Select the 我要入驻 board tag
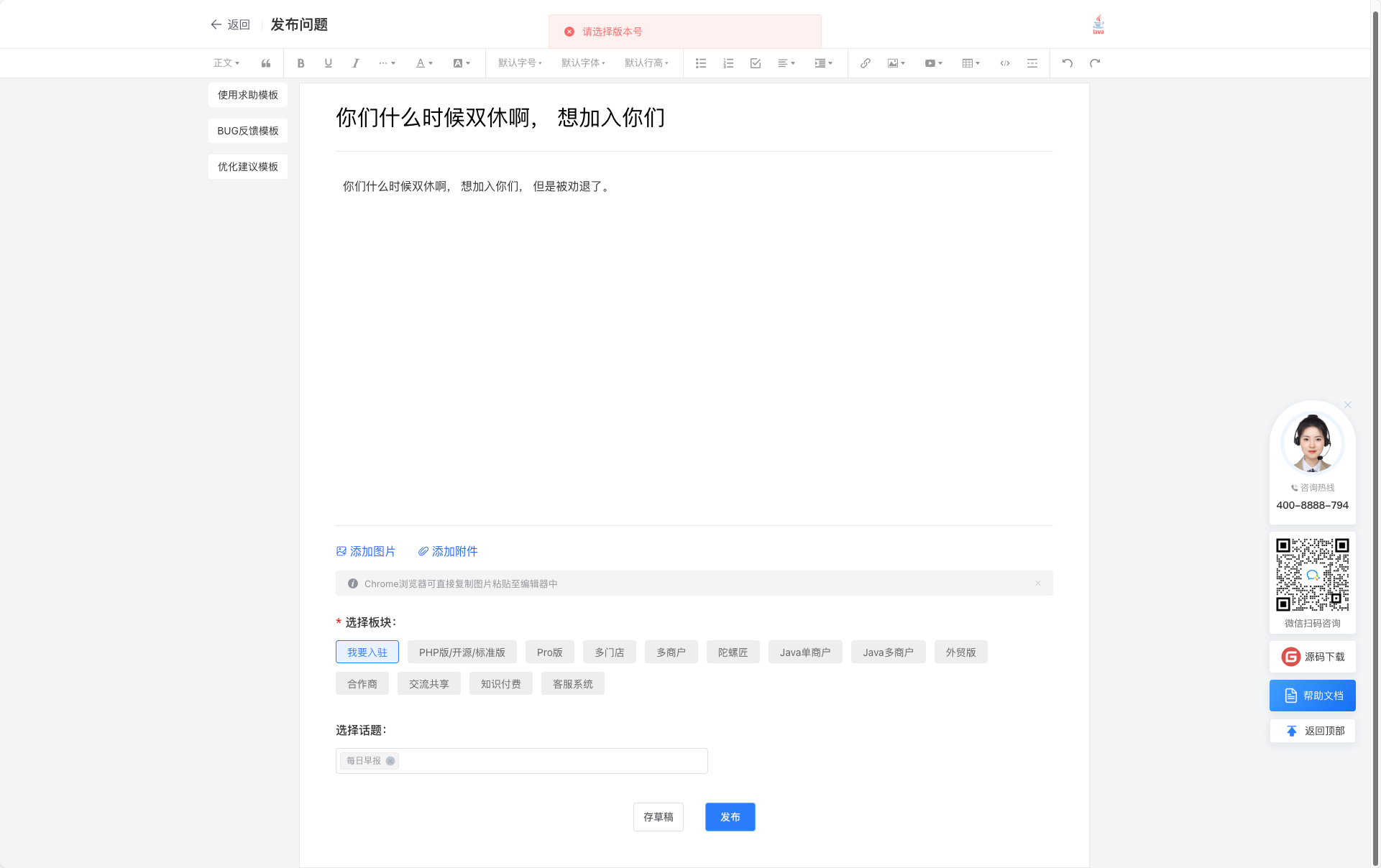This screenshot has height=868, width=1381. coord(367,652)
